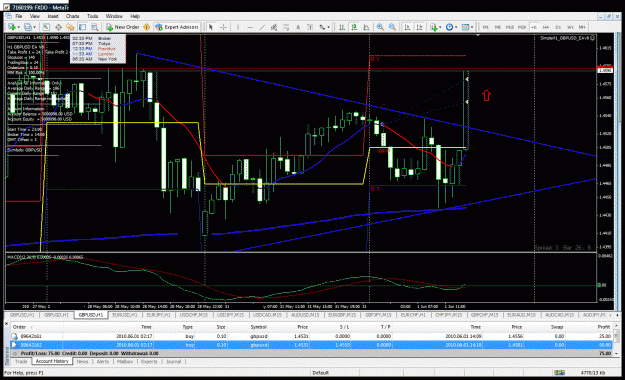Sort history by Profit column header
625x380 pixels.
pyautogui.click(x=603, y=327)
